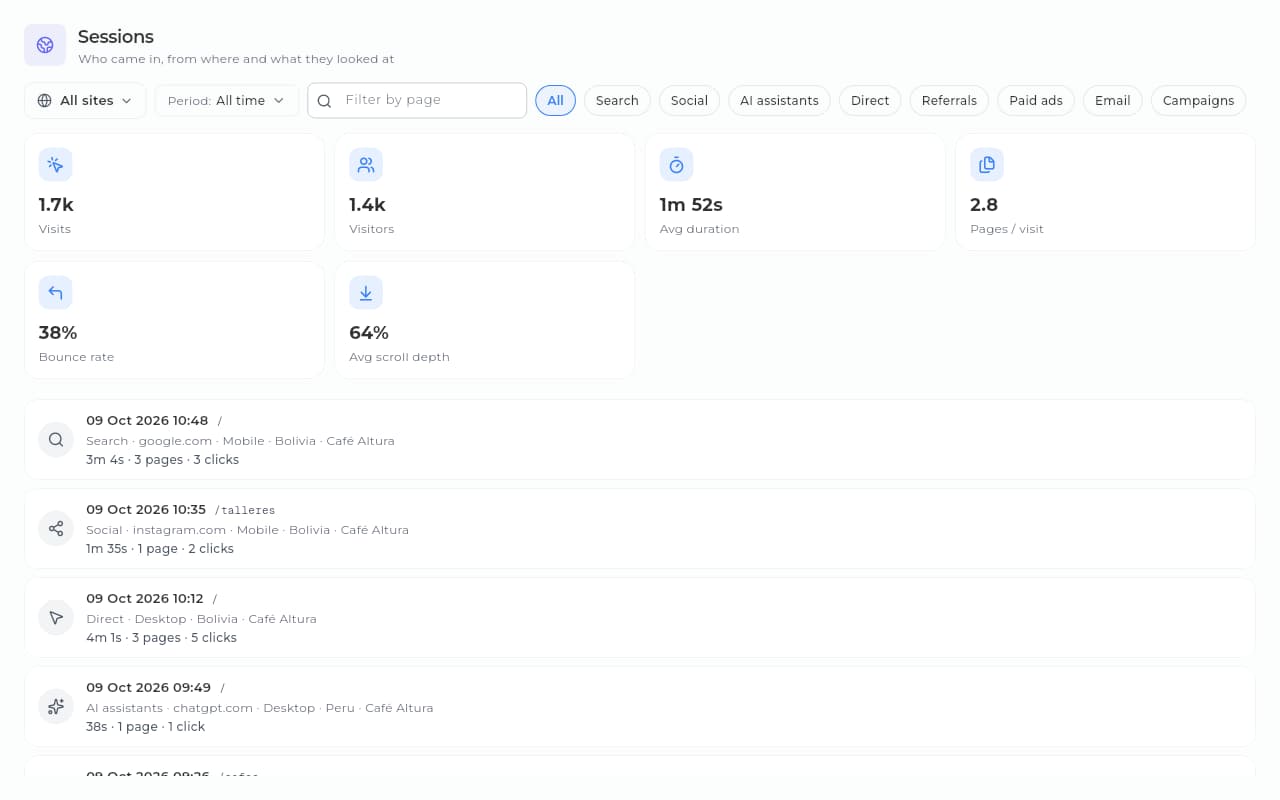Show only AI assistants sessions
The width and height of the screenshot is (1280, 800).
tap(779, 101)
